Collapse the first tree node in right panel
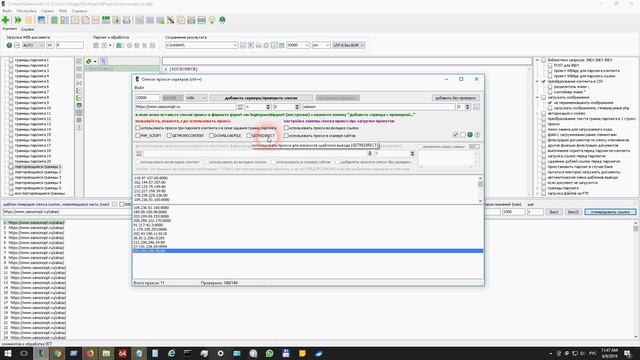This screenshot has height=360, width=640. point(538,60)
